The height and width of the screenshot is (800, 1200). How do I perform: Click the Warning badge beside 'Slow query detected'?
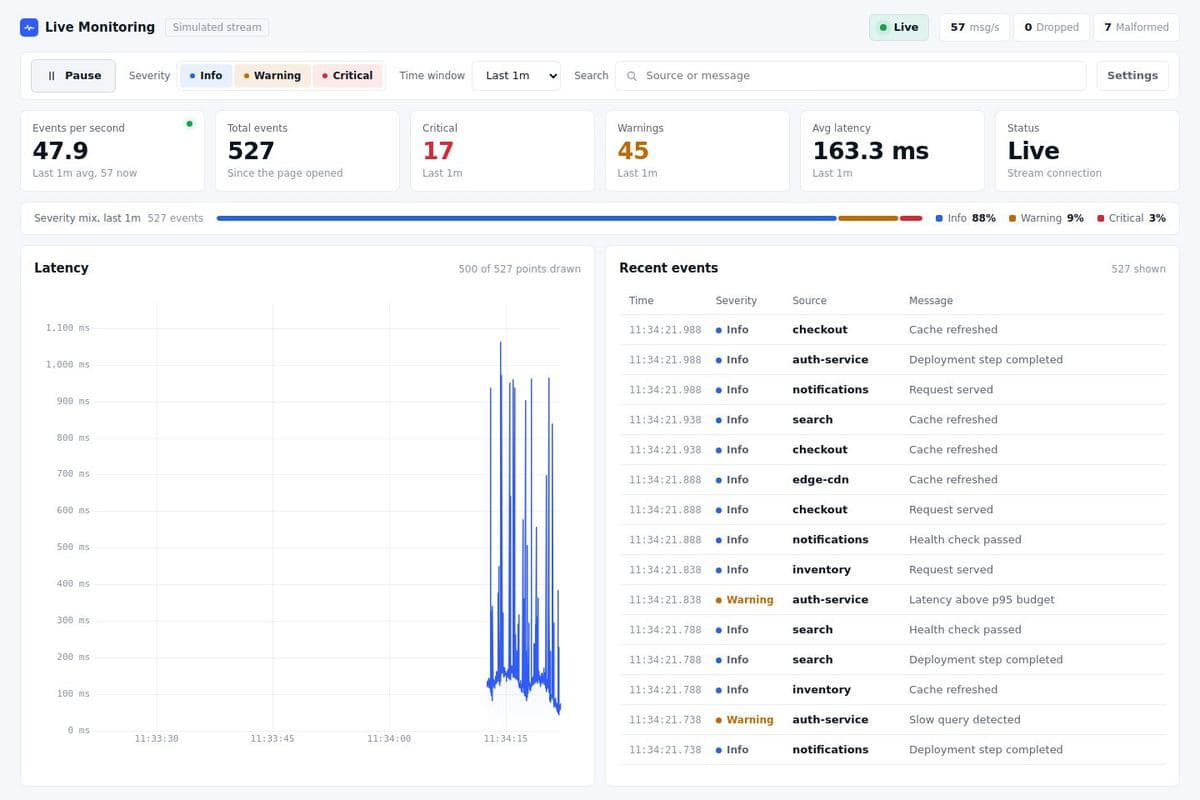(x=745, y=720)
